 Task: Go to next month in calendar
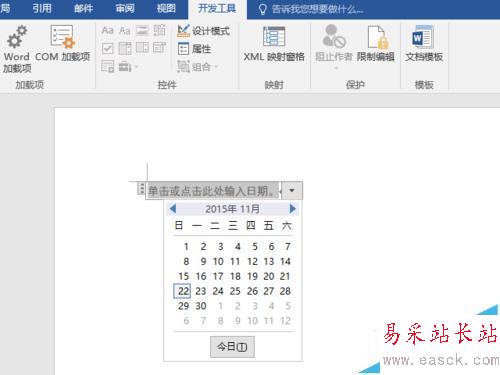[x=292, y=209]
